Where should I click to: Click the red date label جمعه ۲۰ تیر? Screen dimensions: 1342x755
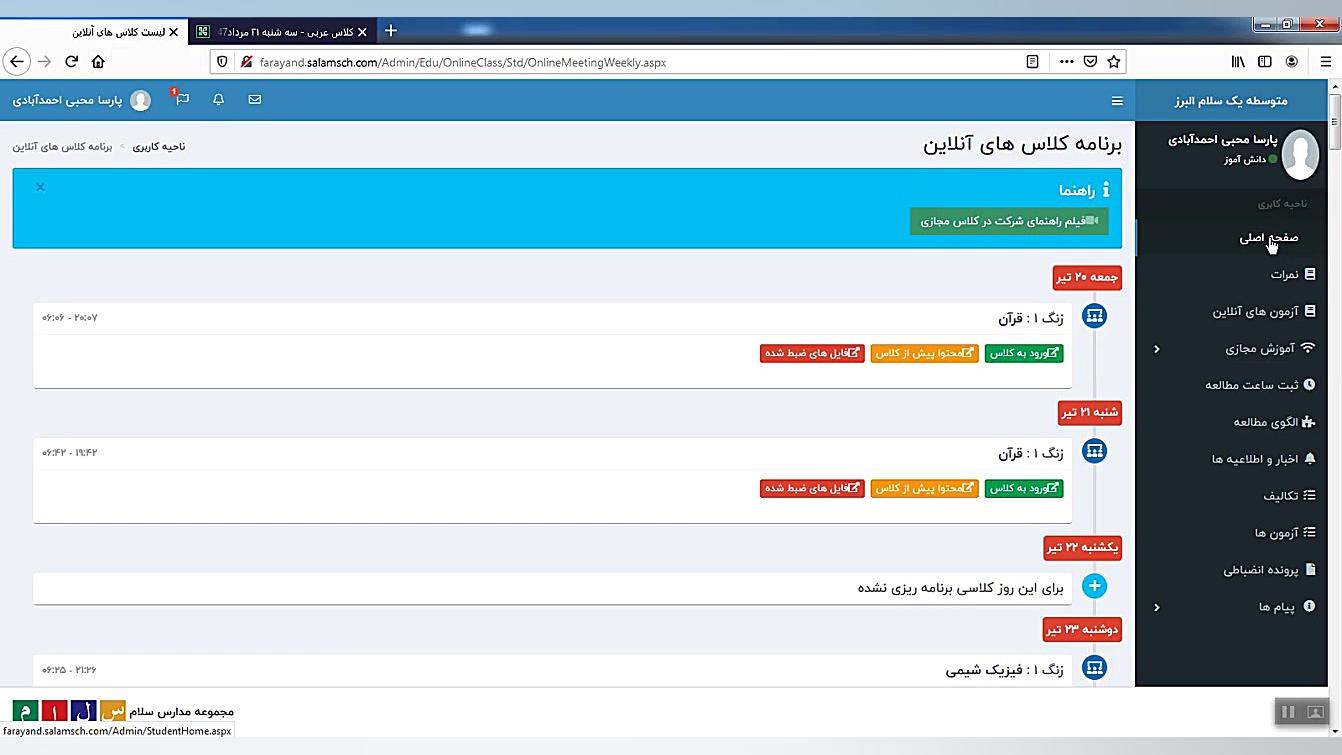(x=1087, y=277)
